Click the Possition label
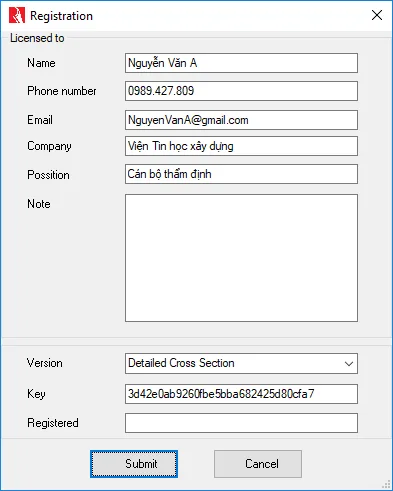 pos(48,175)
